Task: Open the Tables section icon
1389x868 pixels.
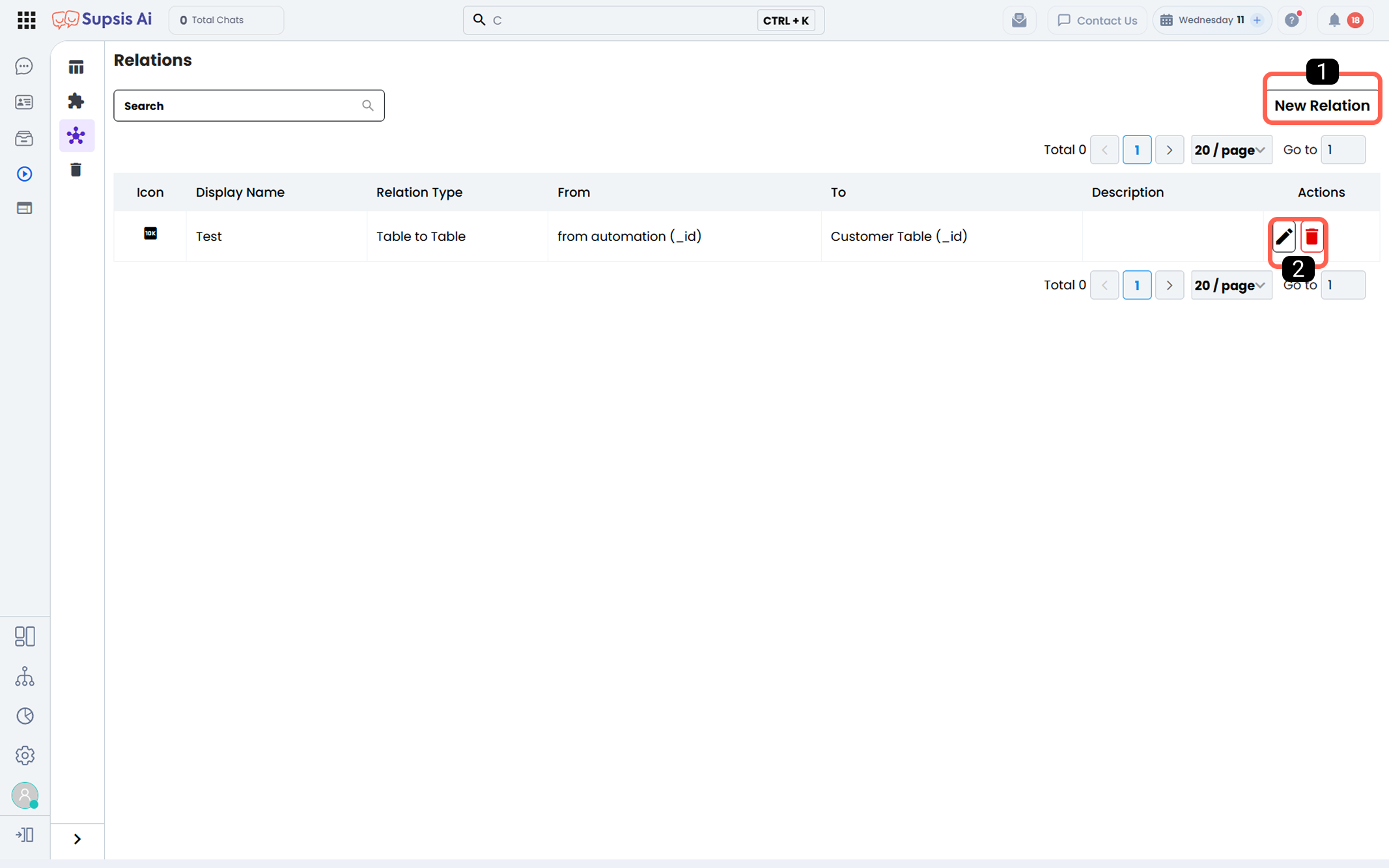Action: (x=76, y=67)
